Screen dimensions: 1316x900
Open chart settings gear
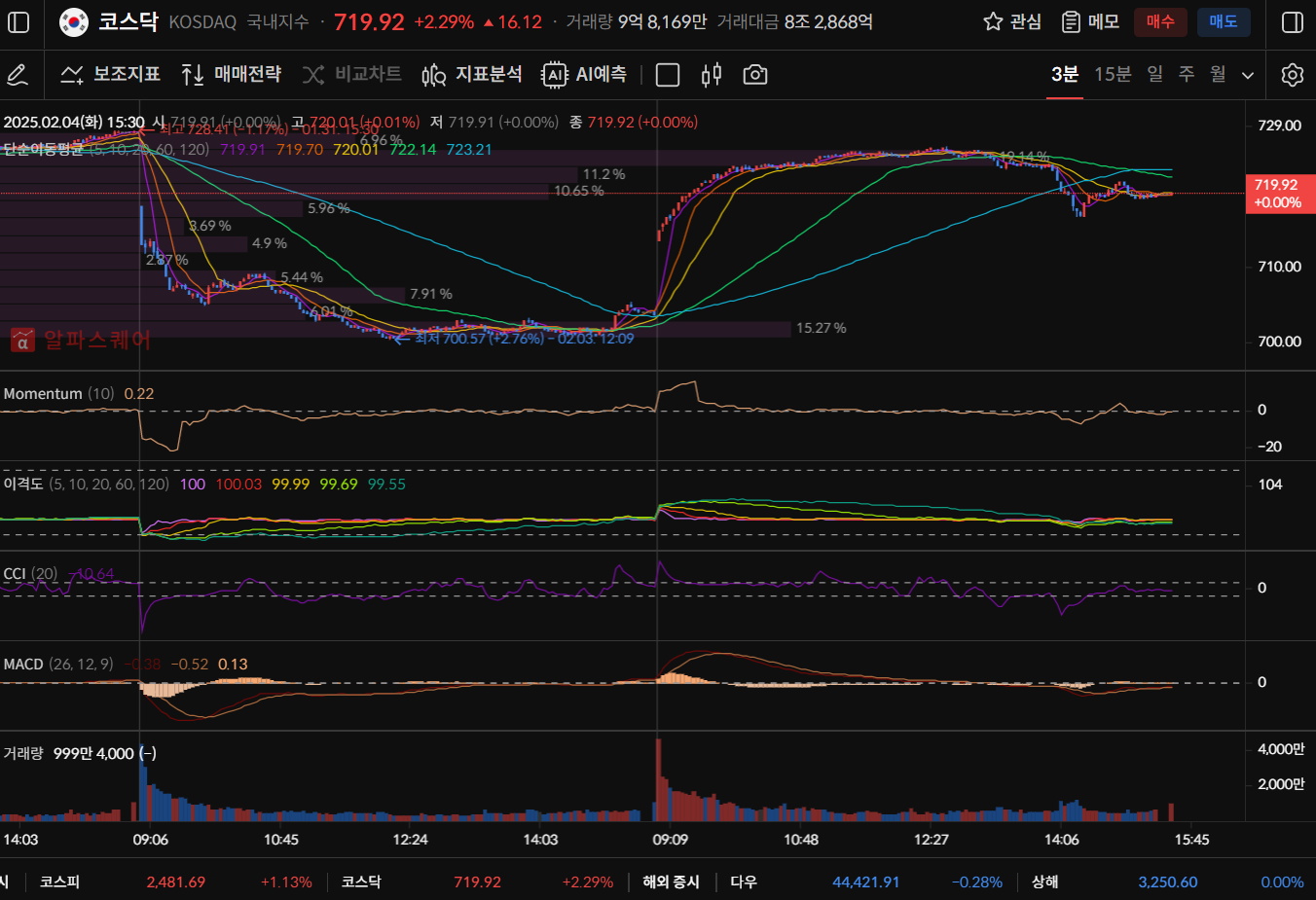(x=1293, y=75)
